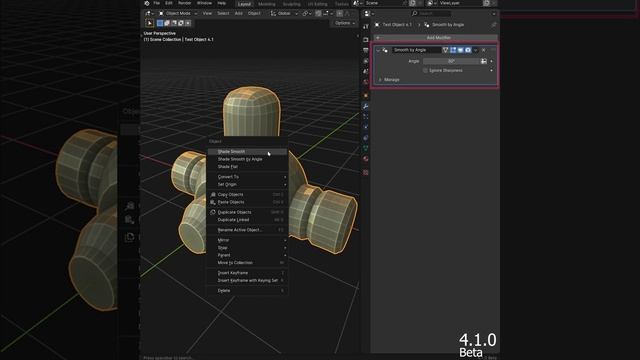Toggle modifier render display camera icon
This screenshot has width=640, height=360.
pos(468,50)
